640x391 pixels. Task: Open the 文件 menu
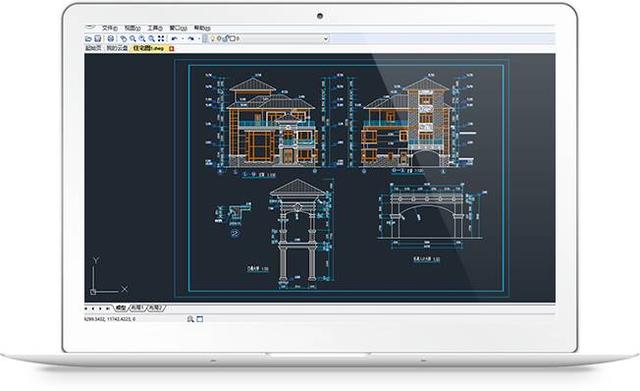109,28
